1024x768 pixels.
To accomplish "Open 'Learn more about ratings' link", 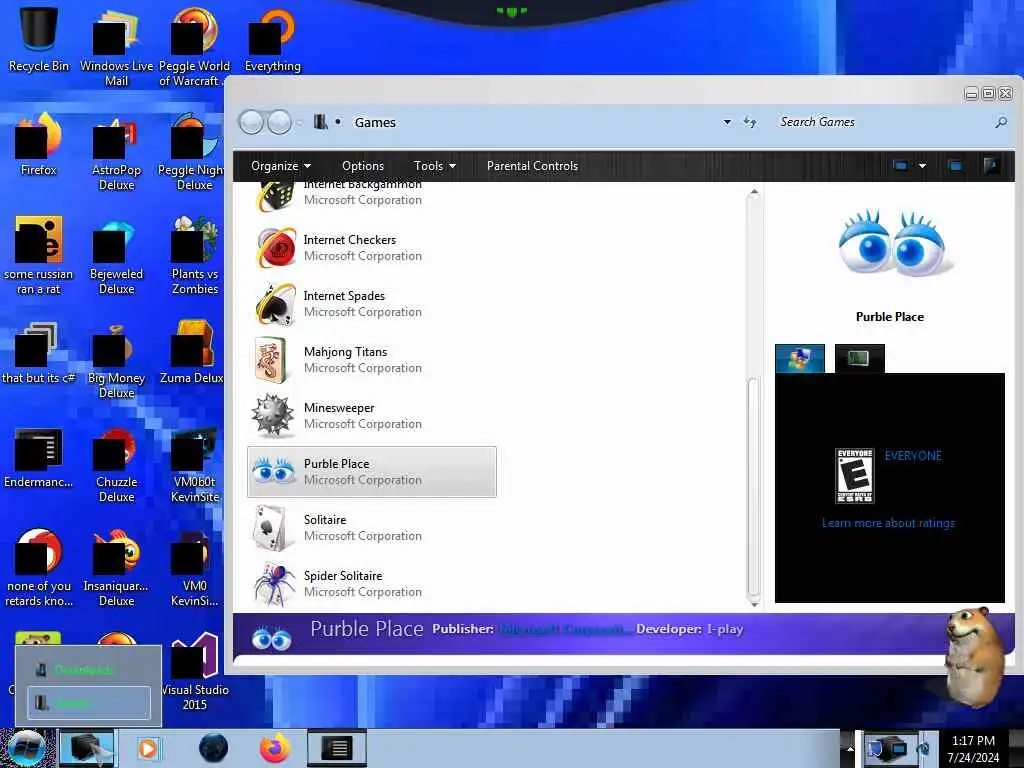I will click(888, 522).
